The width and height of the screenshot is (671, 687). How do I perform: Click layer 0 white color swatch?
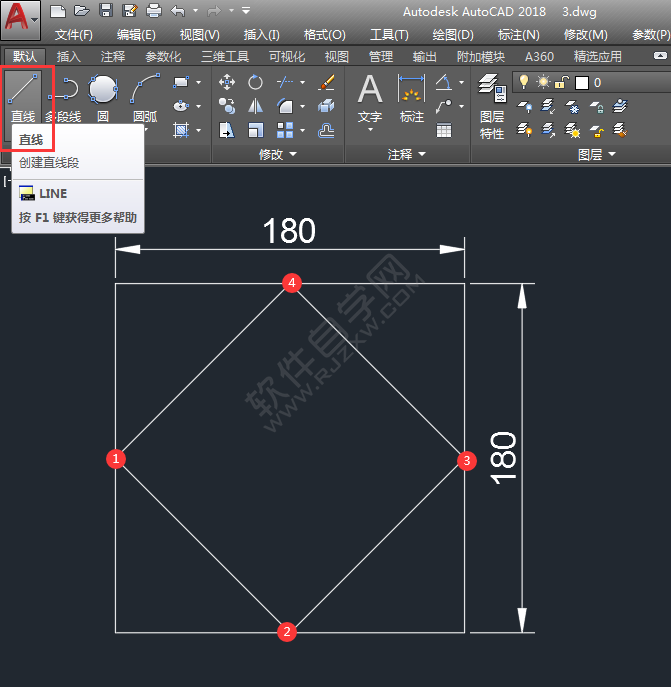click(582, 82)
